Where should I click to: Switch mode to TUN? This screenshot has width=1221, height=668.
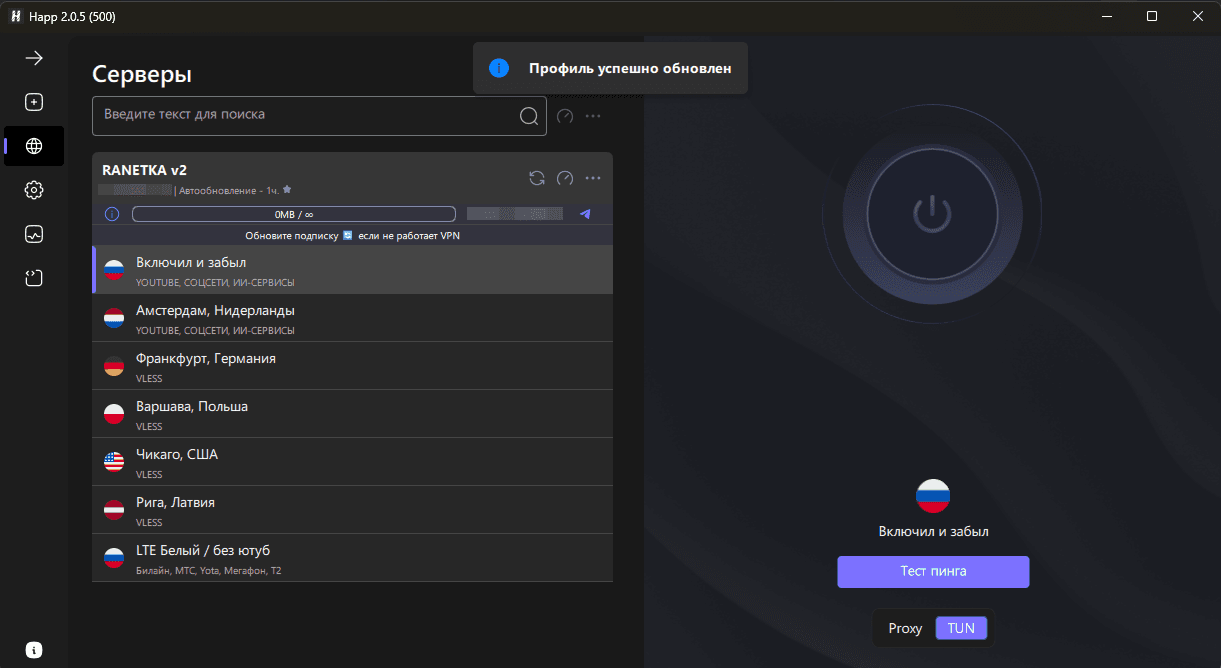pyautogui.click(x=961, y=628)
